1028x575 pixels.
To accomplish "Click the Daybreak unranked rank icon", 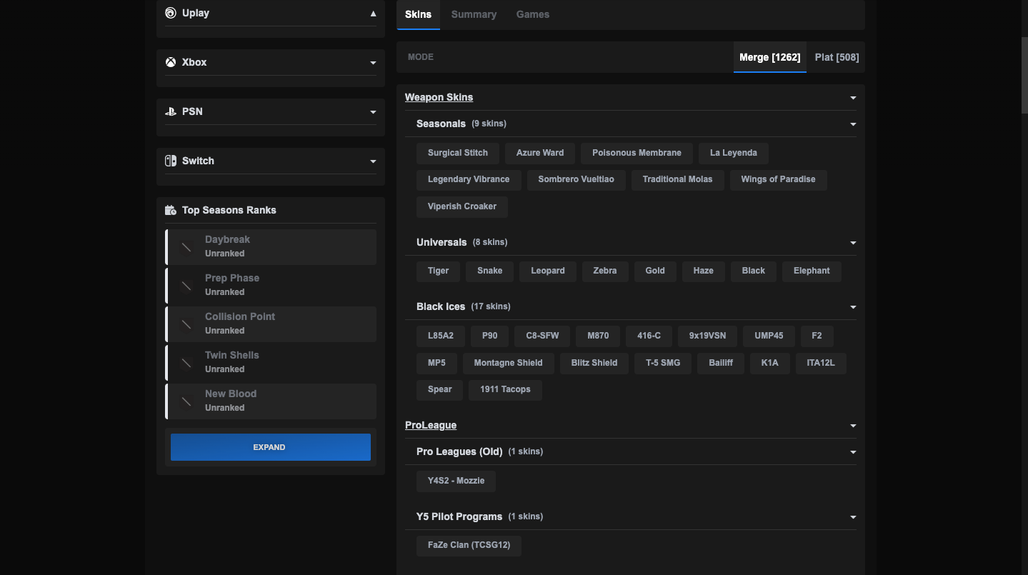I will click(x=186, y=247).
